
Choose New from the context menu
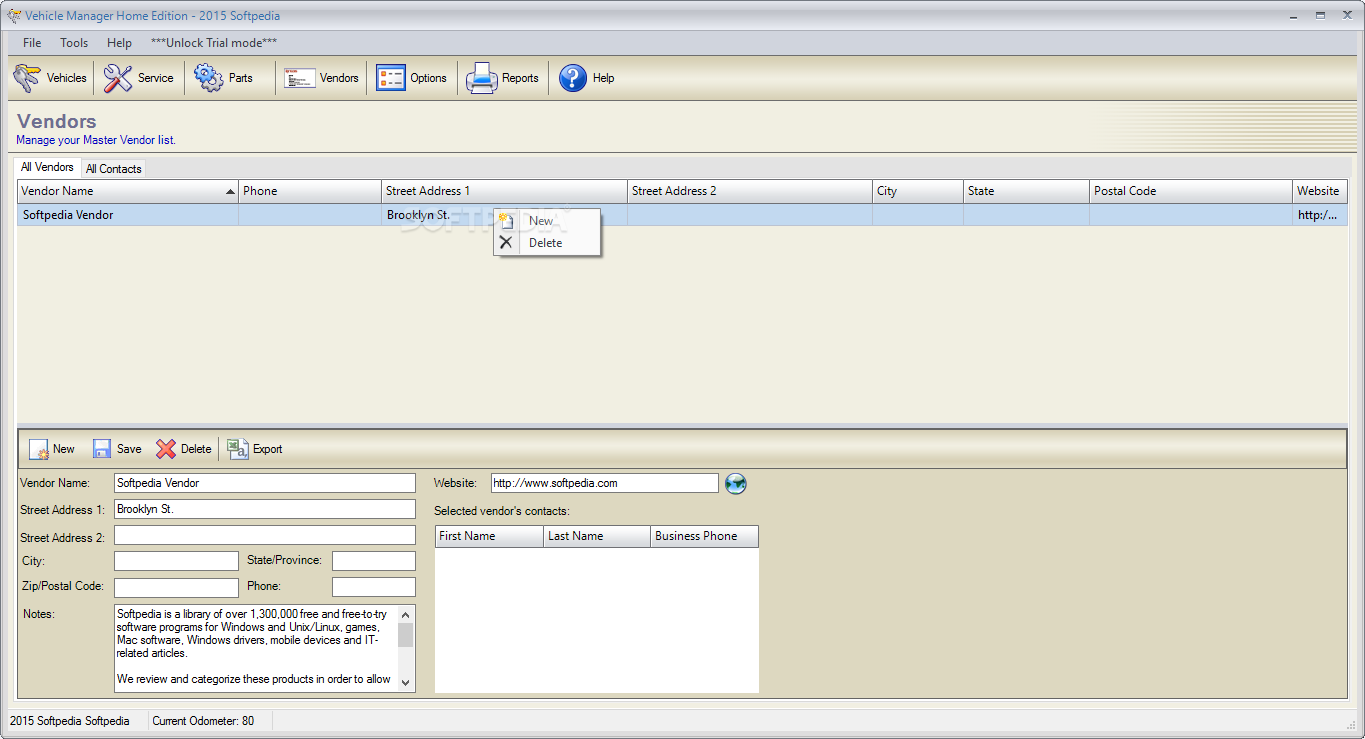547,221
